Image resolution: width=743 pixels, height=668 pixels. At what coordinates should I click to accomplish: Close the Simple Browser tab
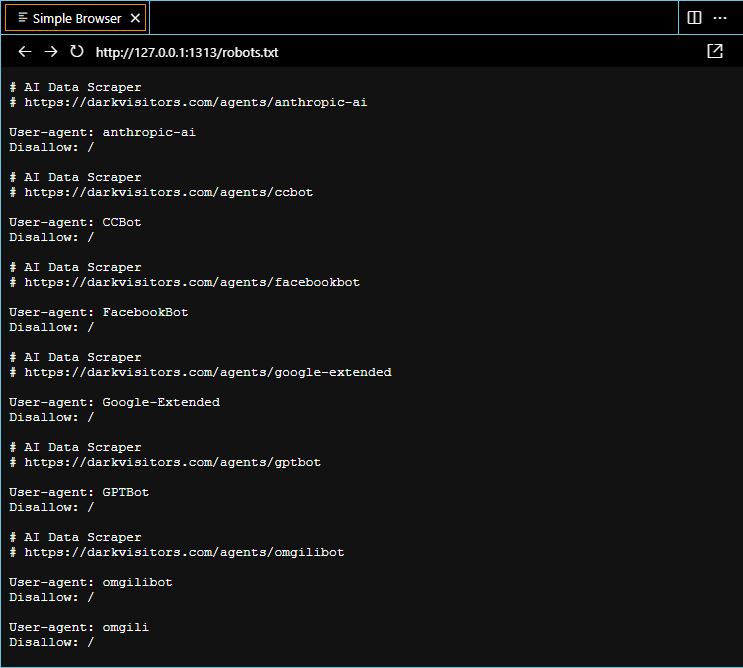click(135, 18)
